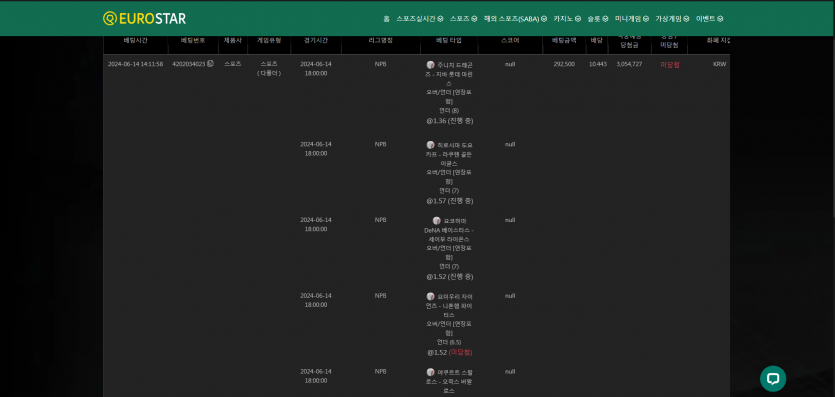Click the 배당 column header
835x397 pixels.
(596, 40)
